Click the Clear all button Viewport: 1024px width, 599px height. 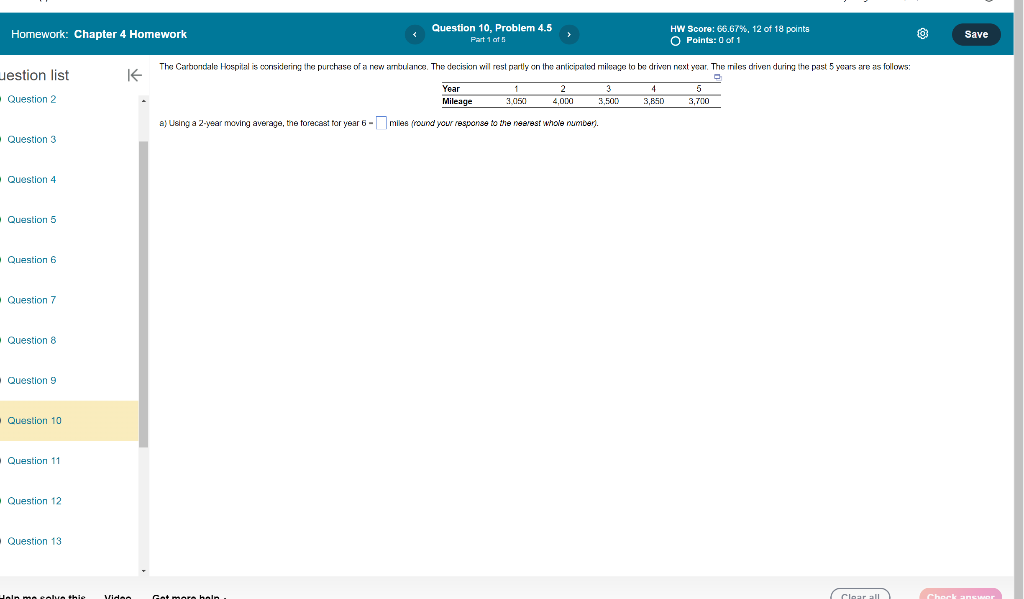(860, 594)
